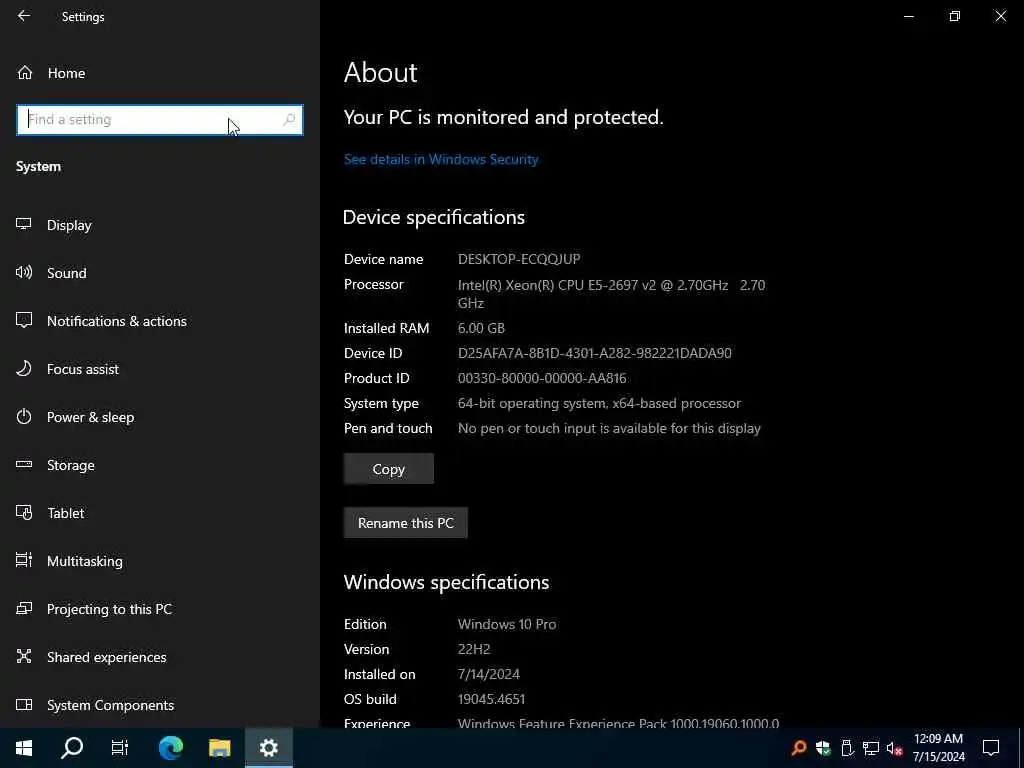Go back using the Settings back arrow
Viewport: 1024px width, 768px height.
(x=24, y=16)
